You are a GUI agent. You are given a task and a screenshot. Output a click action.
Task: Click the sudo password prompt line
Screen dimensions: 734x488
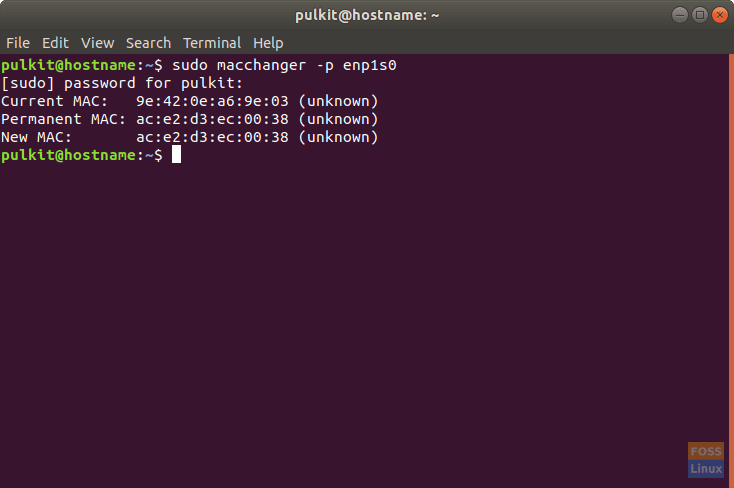[122, 83]
